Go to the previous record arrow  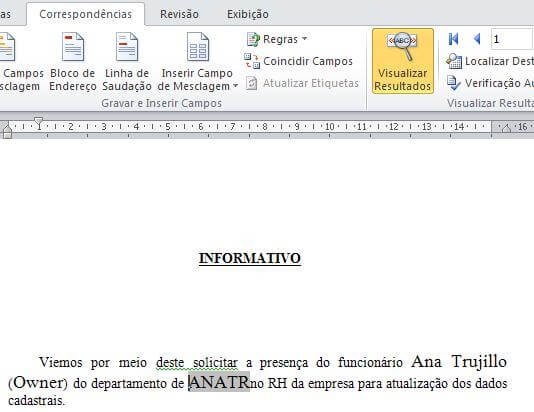[x=477, y=39]
